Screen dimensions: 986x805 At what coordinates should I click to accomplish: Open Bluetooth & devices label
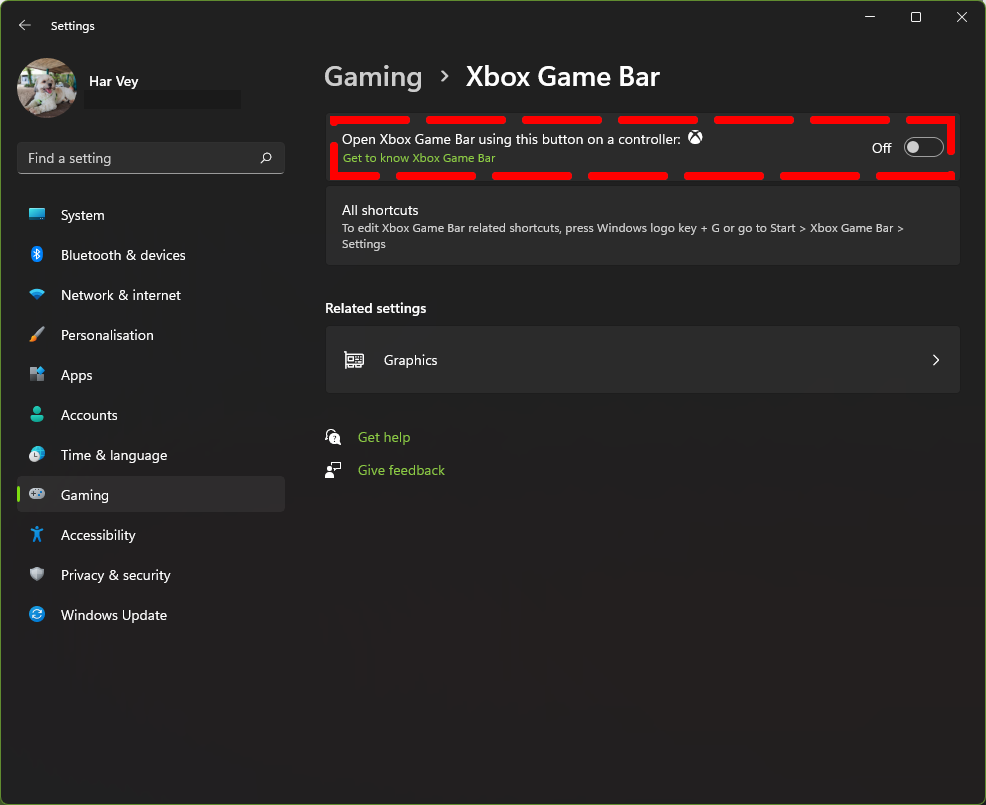coord(123,255)
